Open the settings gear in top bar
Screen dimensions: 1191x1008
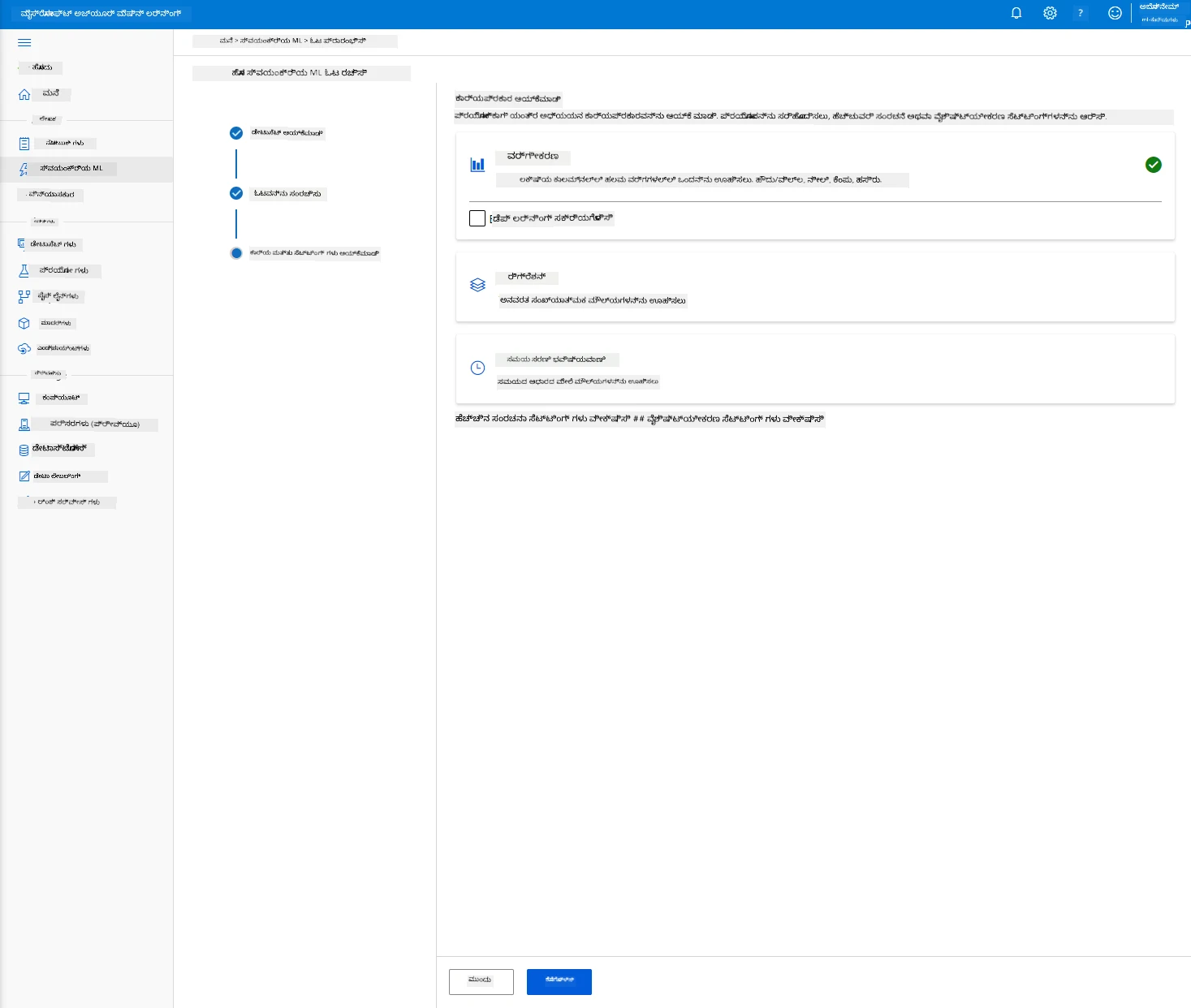click(x=1050, y=13)
